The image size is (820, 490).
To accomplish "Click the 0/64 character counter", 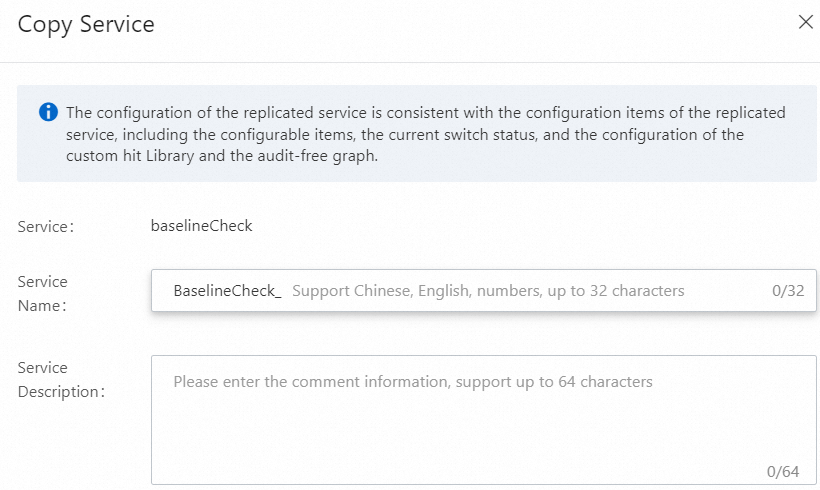I will 783,471.
